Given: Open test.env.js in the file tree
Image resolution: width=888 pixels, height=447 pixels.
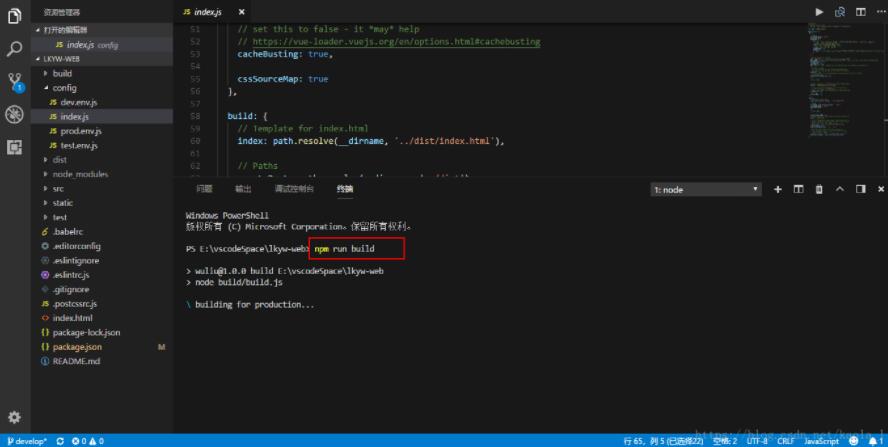Looking at the screenshot, I should pyautogui.click(x=102, y=146).
